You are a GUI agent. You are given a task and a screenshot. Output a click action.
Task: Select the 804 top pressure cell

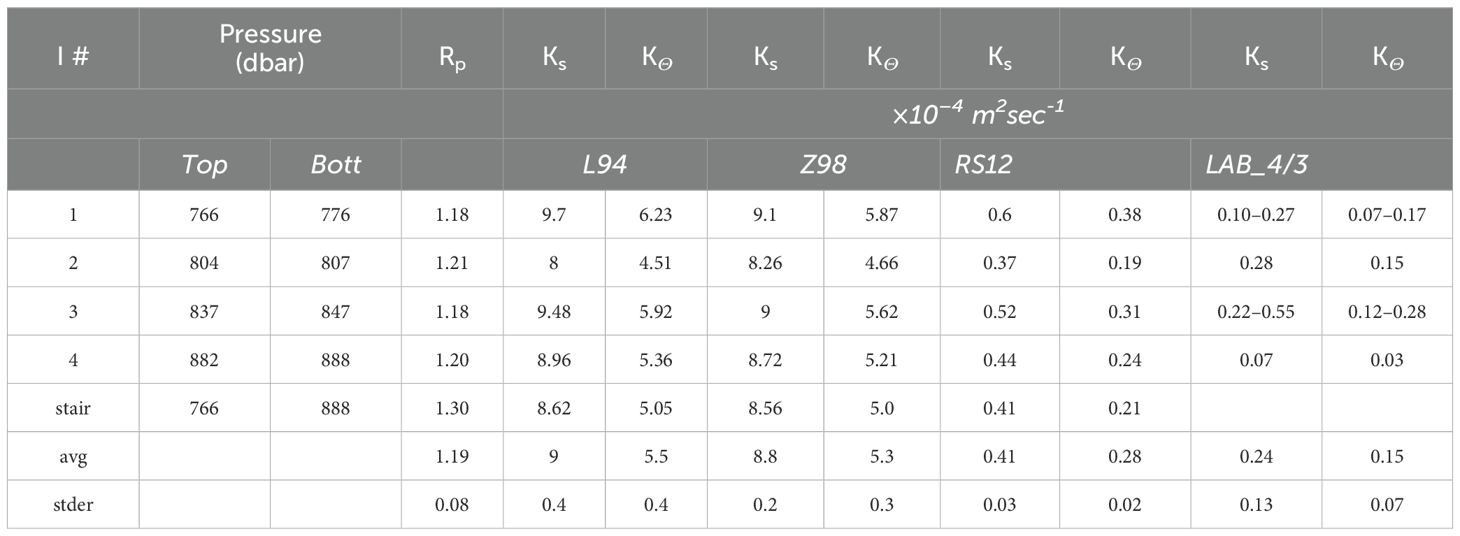pyautogui.click(x=204, y=263)
